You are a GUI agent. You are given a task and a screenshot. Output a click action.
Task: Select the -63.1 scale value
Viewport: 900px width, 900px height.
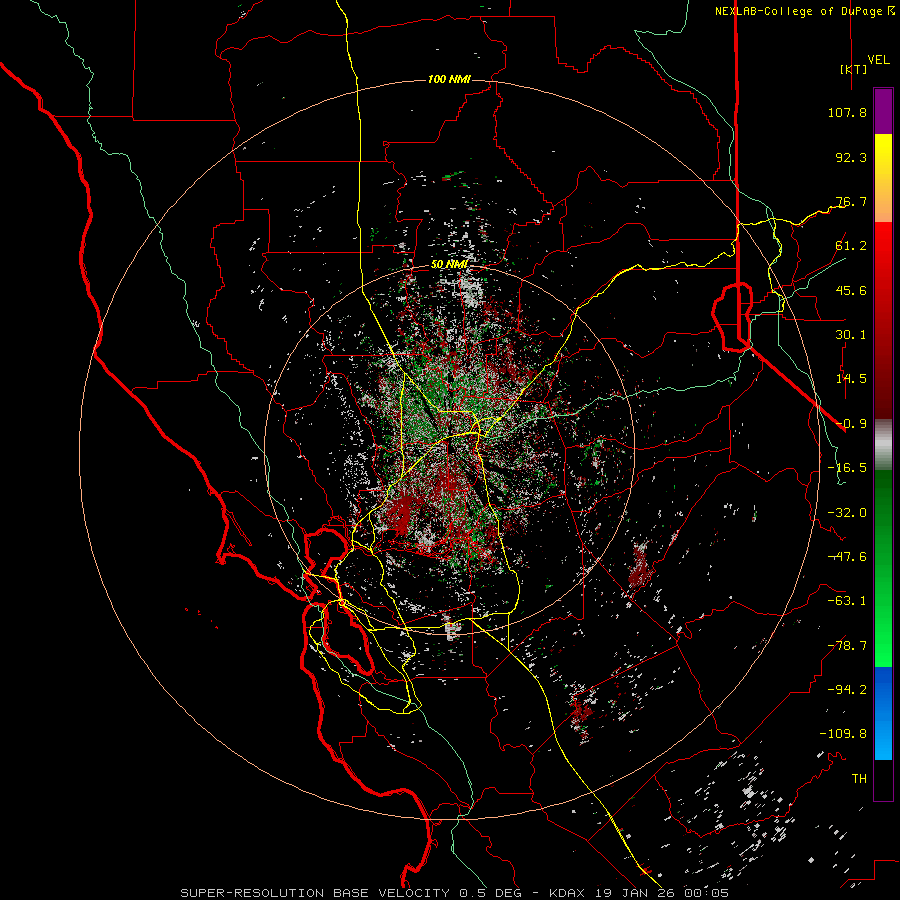[847, 601]
